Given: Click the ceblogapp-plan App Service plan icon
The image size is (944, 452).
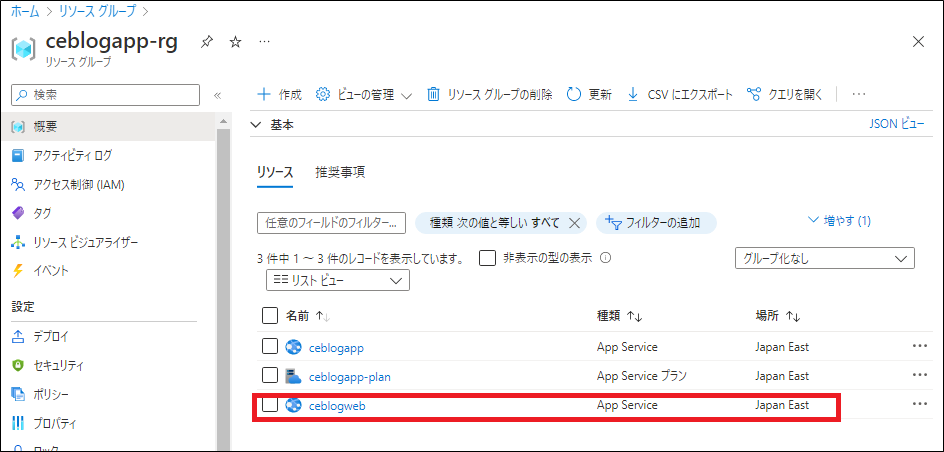Looking at the screenshot, I should pyautogui.click(x=293, y=376).
